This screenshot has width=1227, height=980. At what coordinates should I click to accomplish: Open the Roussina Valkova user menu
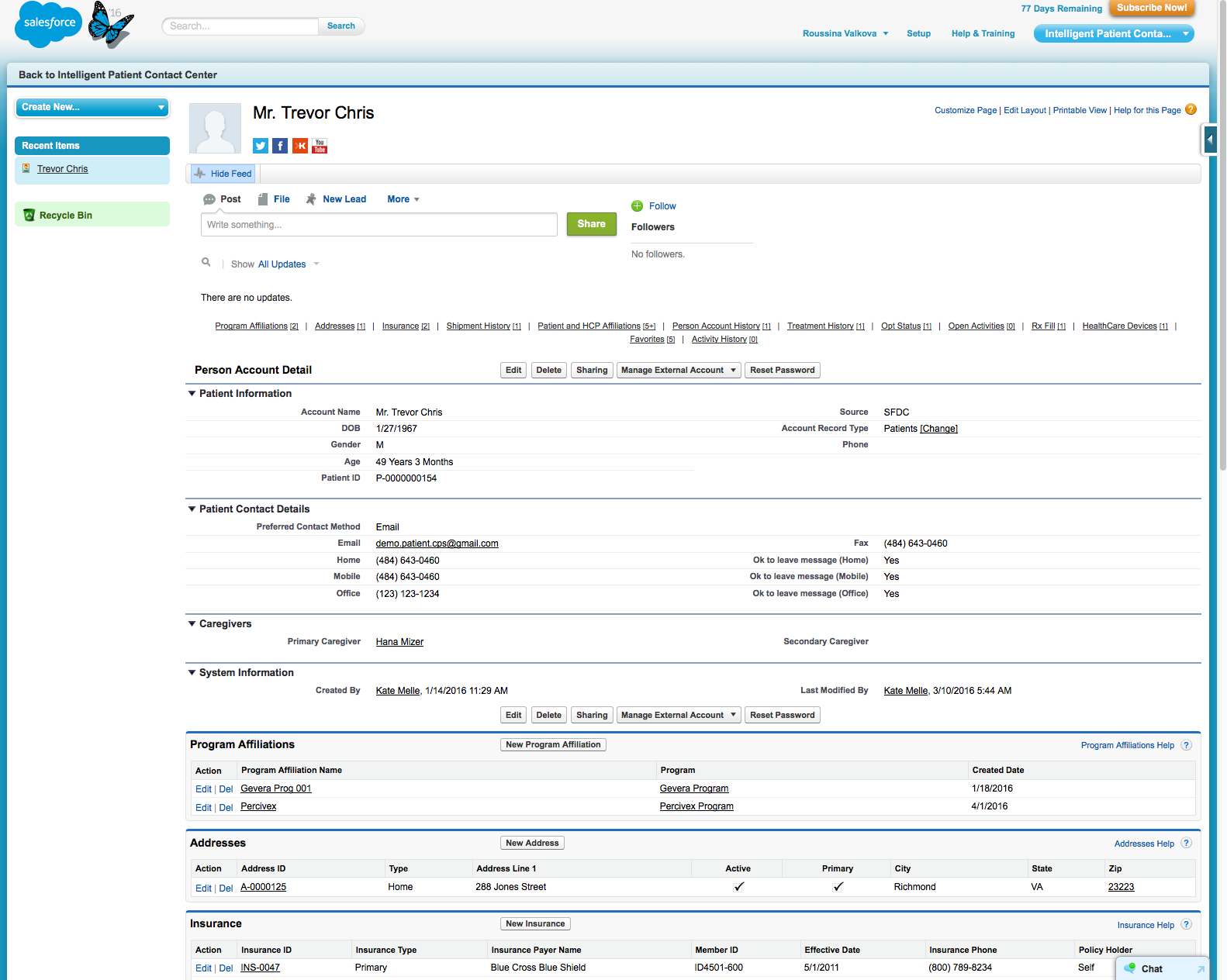pyautogui.click(x=845, y=33)
